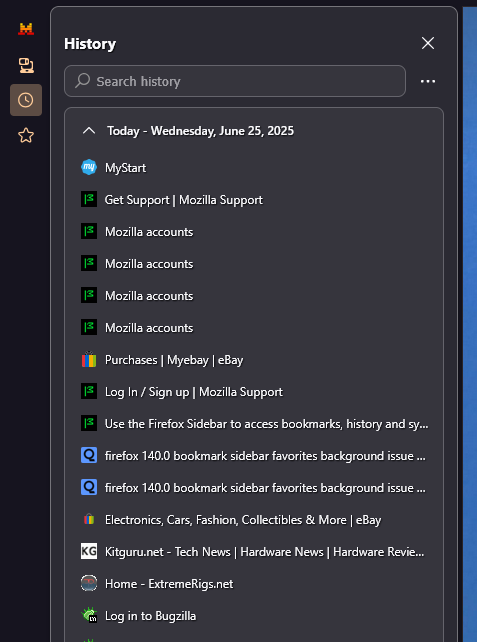The width and height of the screenshot is (477, 642).
Task: Open Log in to Bugzilla entry
Action: click(254, 616)
